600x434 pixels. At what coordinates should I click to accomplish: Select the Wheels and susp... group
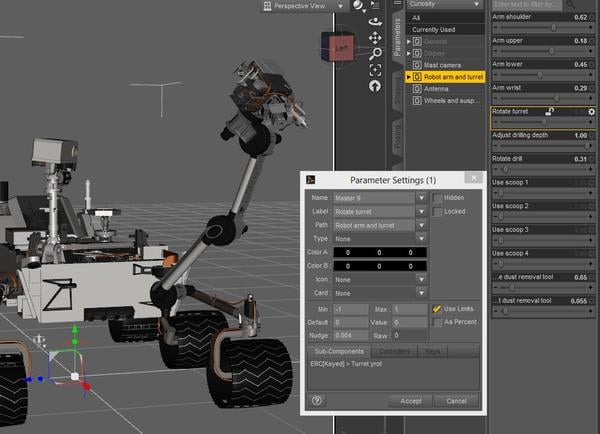click(445, 101)
